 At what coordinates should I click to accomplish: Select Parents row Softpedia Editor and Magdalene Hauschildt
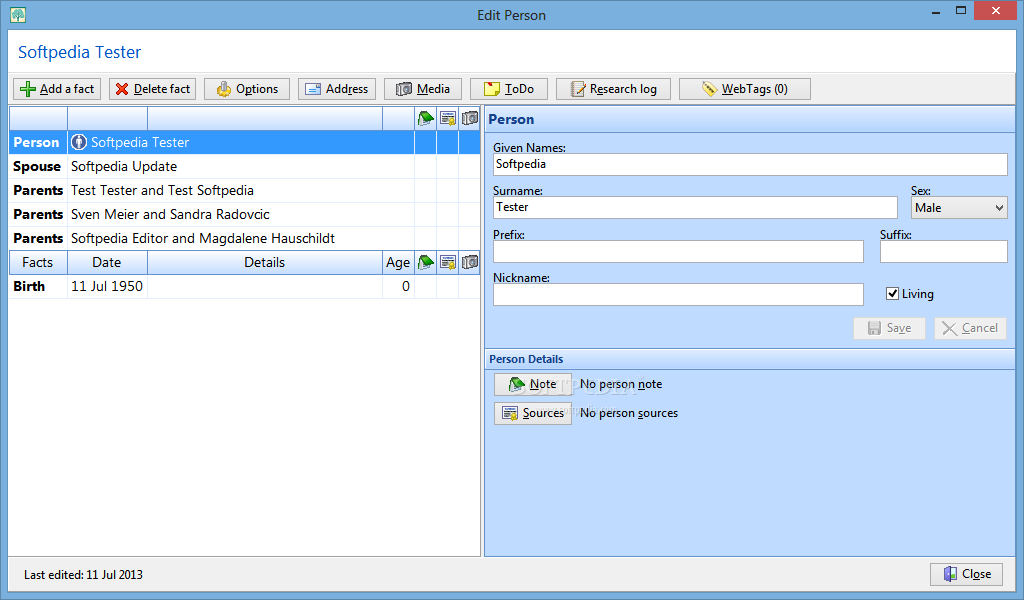tap(244, 238)
